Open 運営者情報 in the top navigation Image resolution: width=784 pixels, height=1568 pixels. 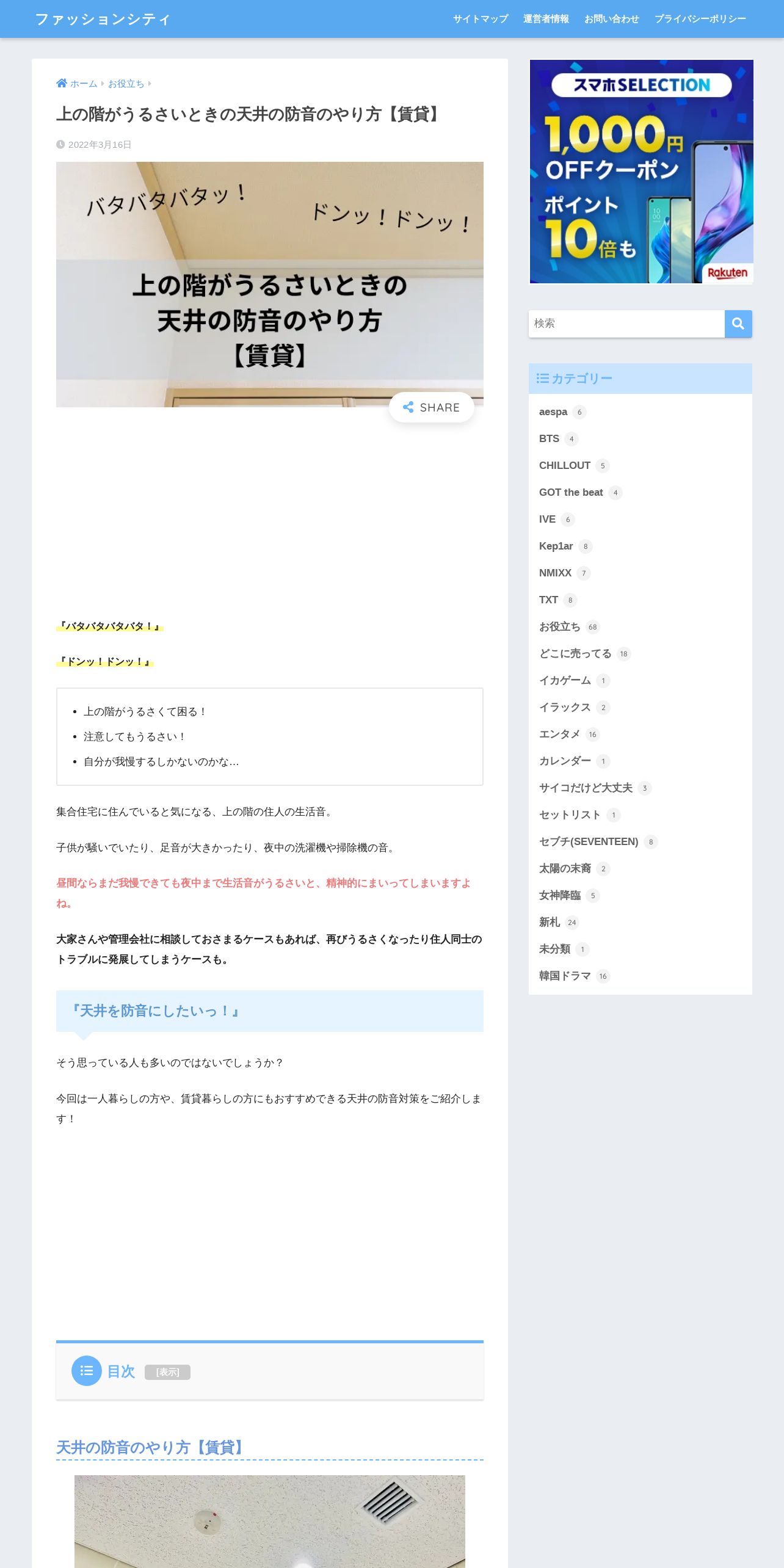pos(546,19)
